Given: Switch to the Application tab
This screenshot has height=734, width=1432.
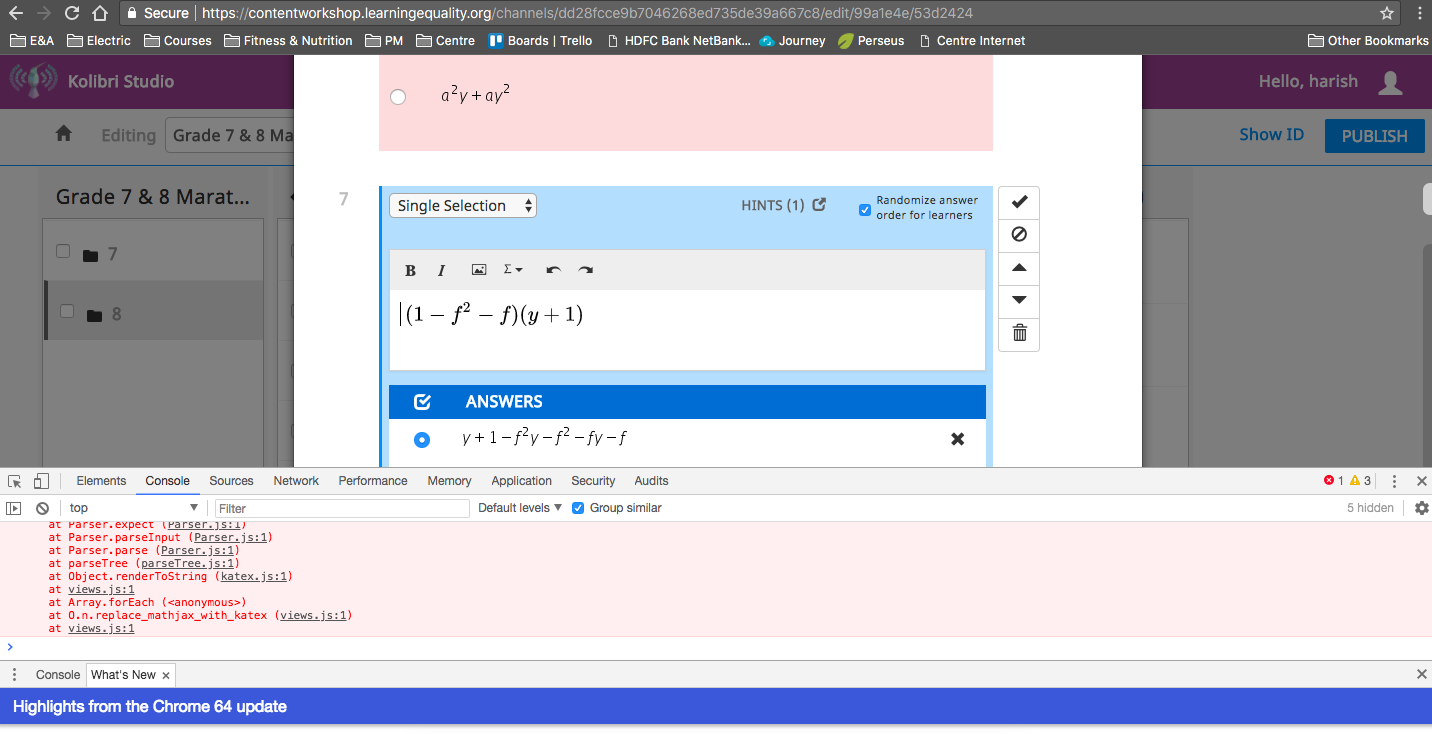Looking at the screenshot, I should (521, 481).
